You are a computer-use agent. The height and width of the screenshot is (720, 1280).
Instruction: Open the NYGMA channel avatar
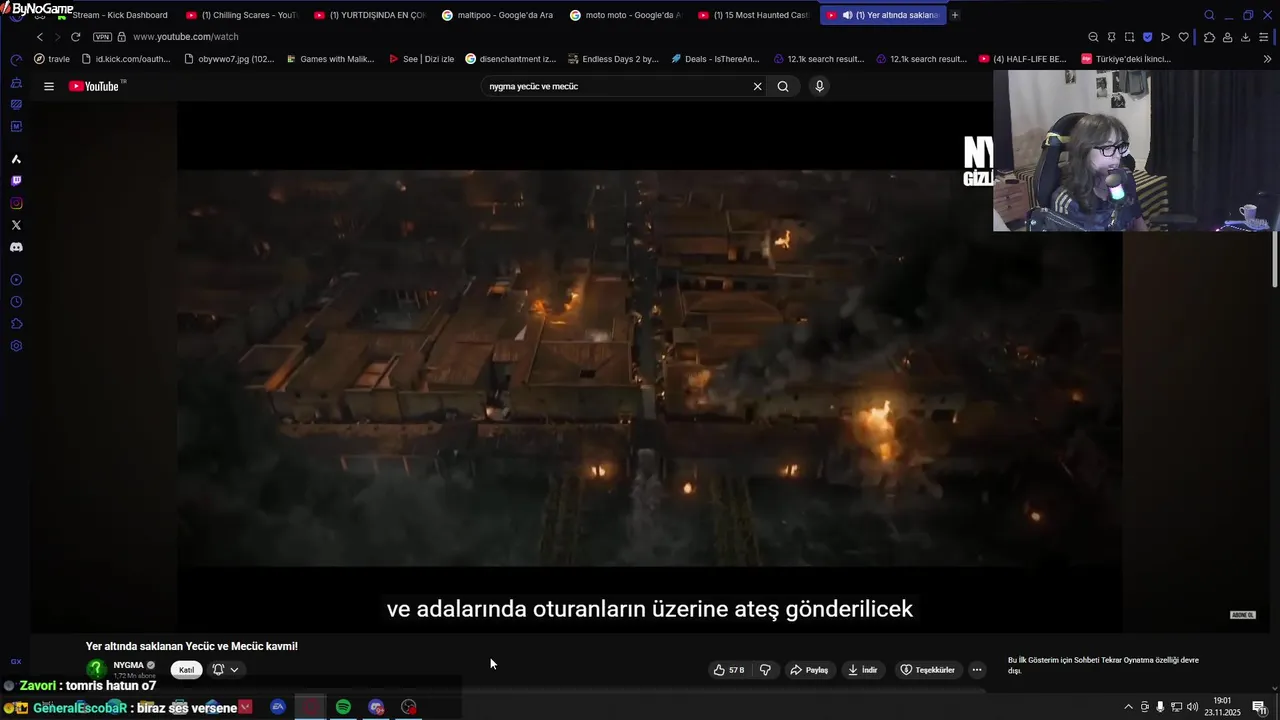tap(96, 669)
